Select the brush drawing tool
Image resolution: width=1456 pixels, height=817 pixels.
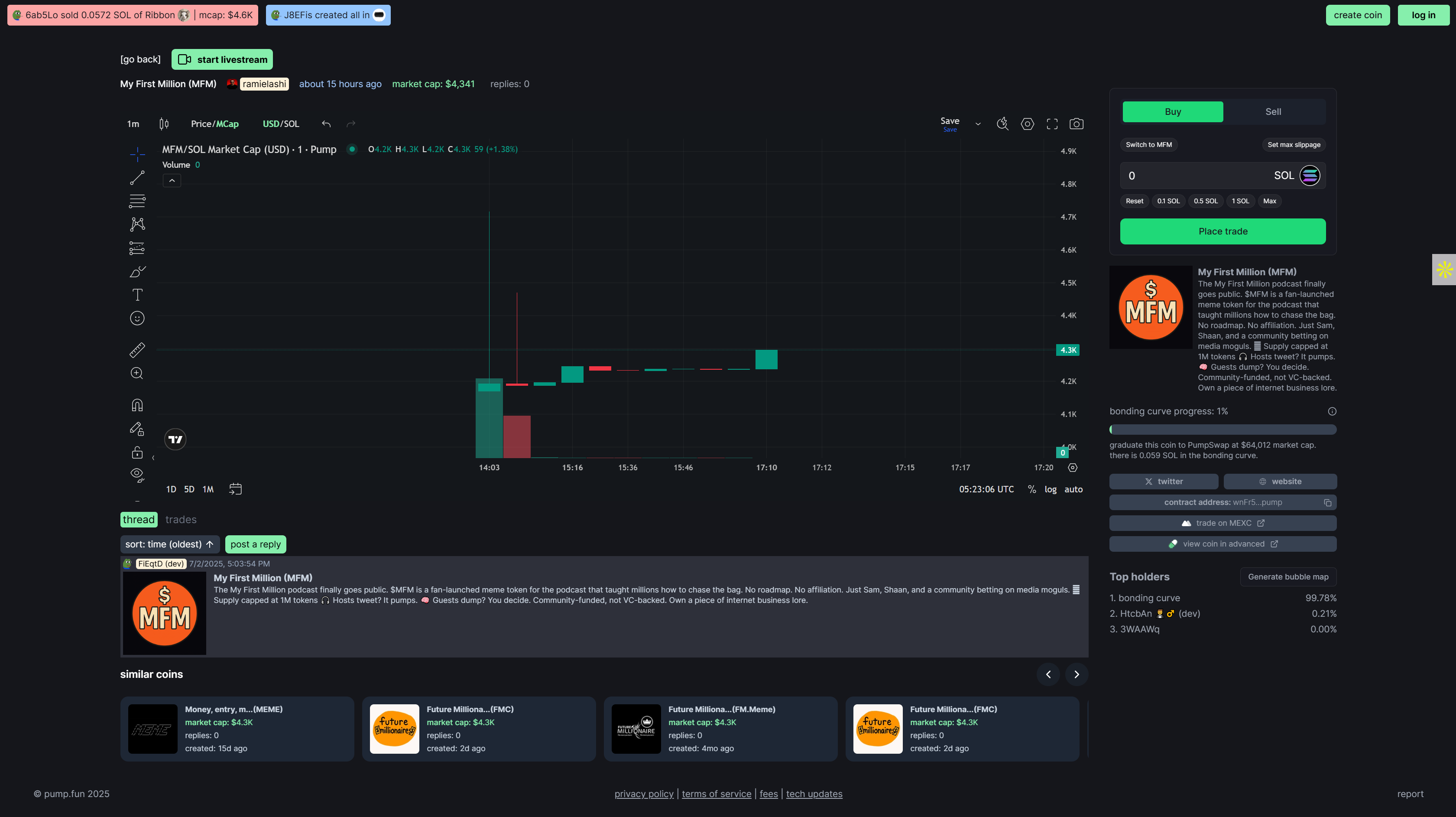pyautogui.click(x=137, y=271)
